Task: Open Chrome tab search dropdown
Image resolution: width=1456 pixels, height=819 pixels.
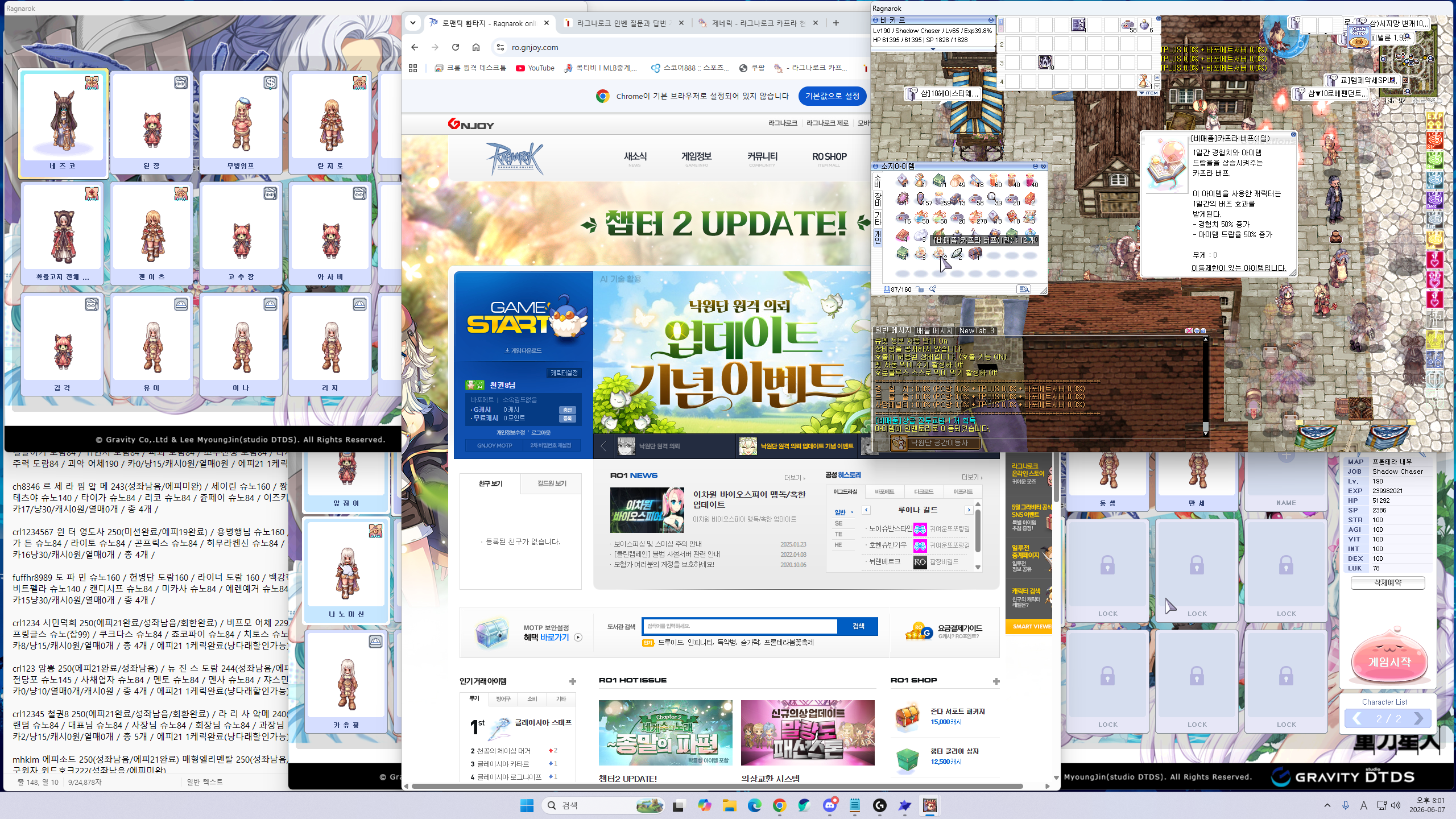Action: click(413, 23)
